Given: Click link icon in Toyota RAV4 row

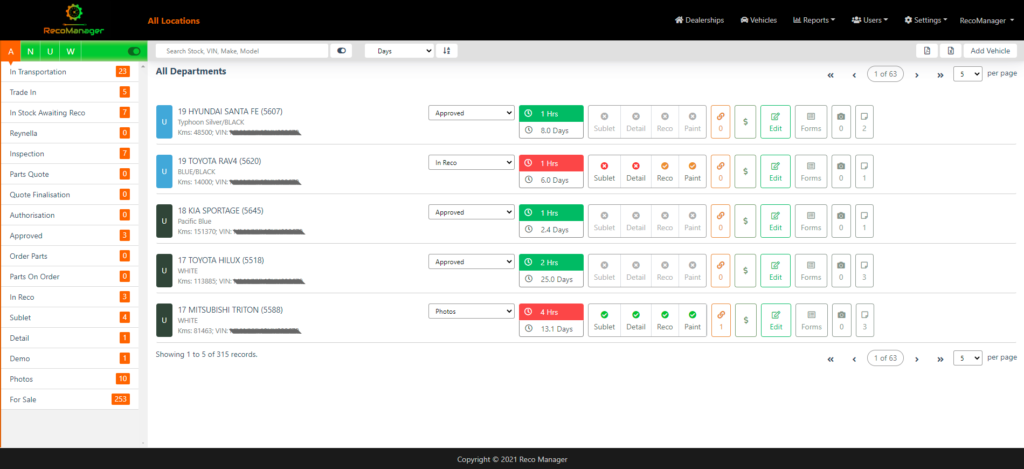Looking at the screenshot, I should [720, 172].
